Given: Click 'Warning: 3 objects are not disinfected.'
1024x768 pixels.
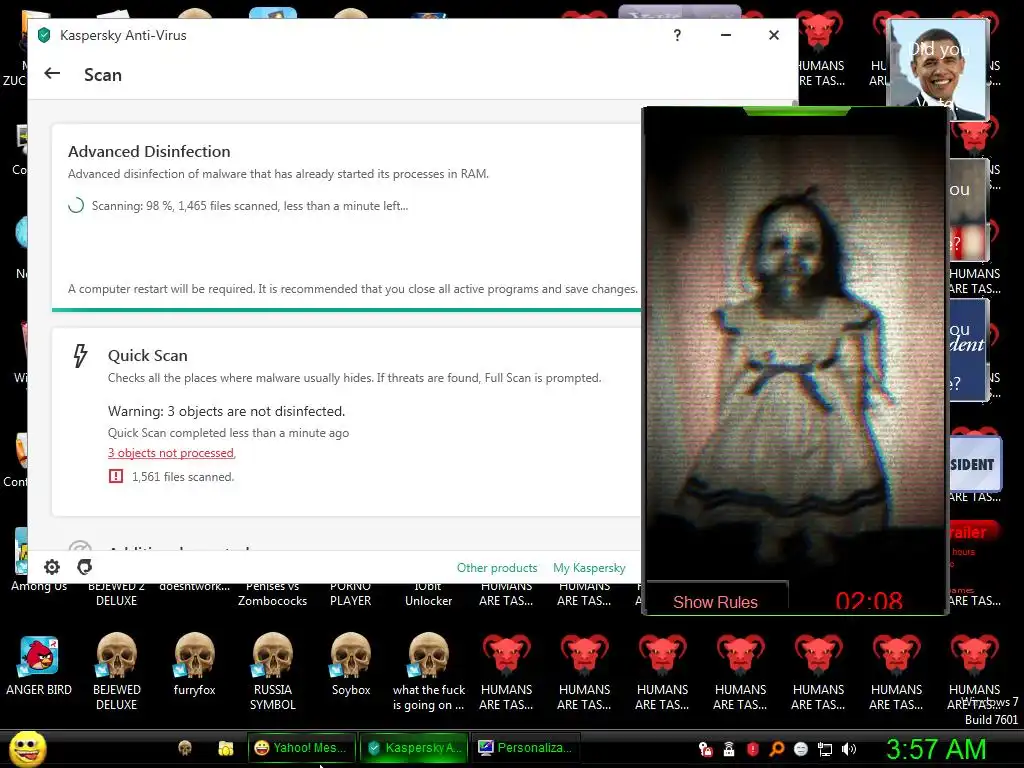Looking at the screenshot, I should click(227, 411).
